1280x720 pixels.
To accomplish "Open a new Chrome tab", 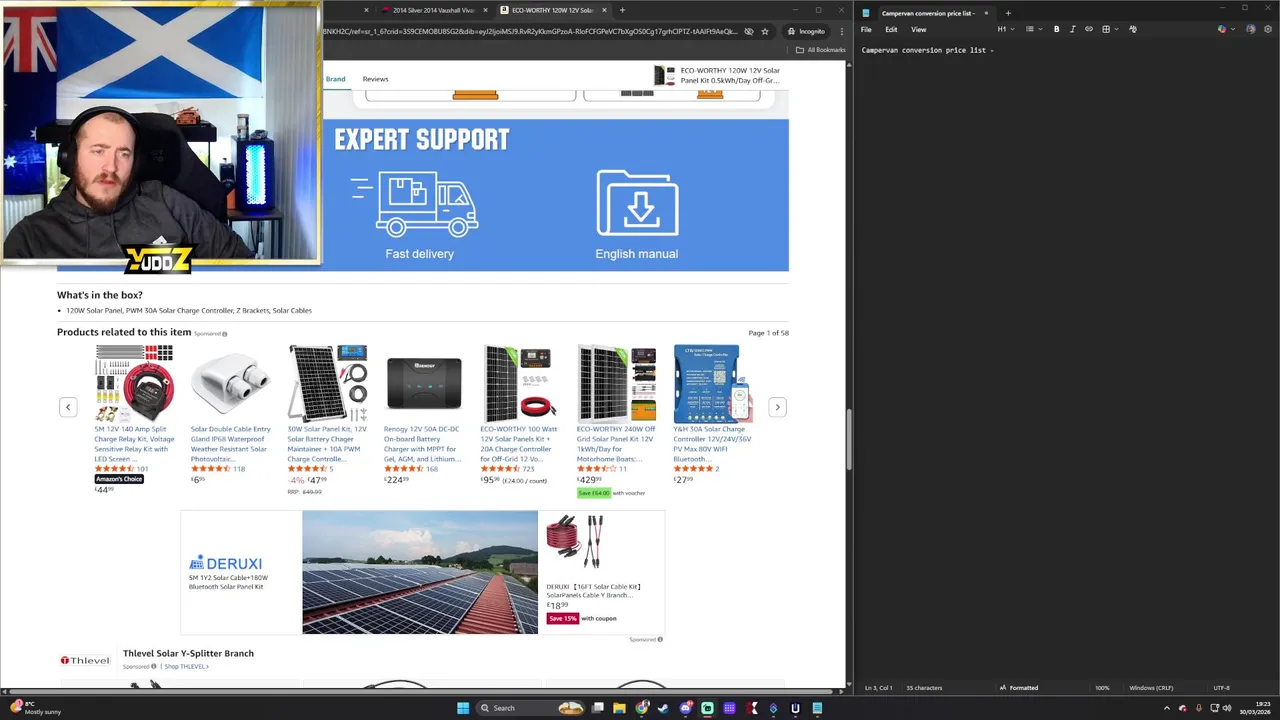I will 622,10.
